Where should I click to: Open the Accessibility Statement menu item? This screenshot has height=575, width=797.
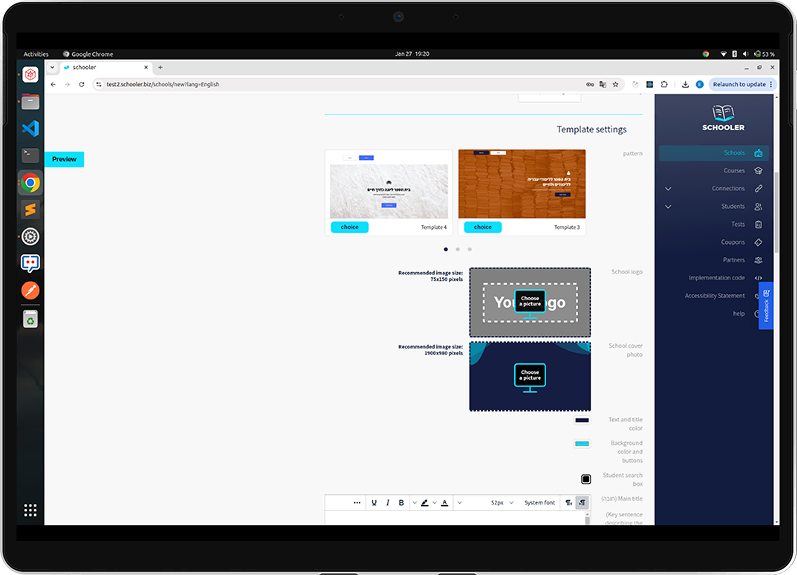(x=714, y=296)
